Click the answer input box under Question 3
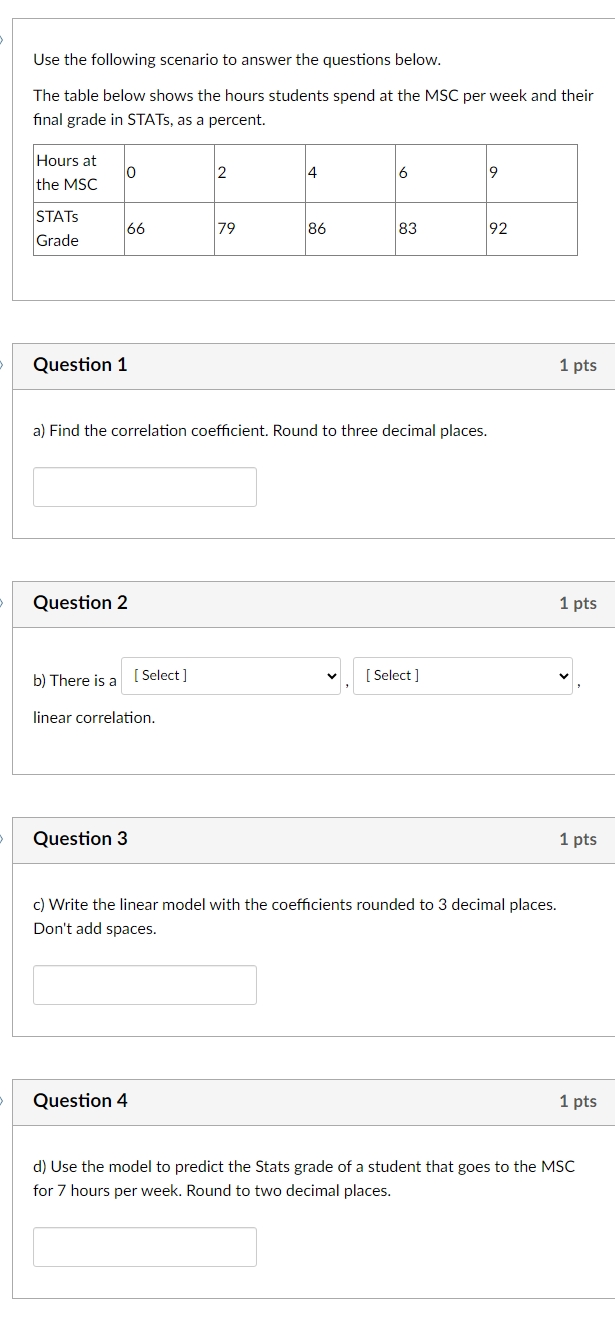This screenshot has width=615, height=1328. click(x=145, y=985)
